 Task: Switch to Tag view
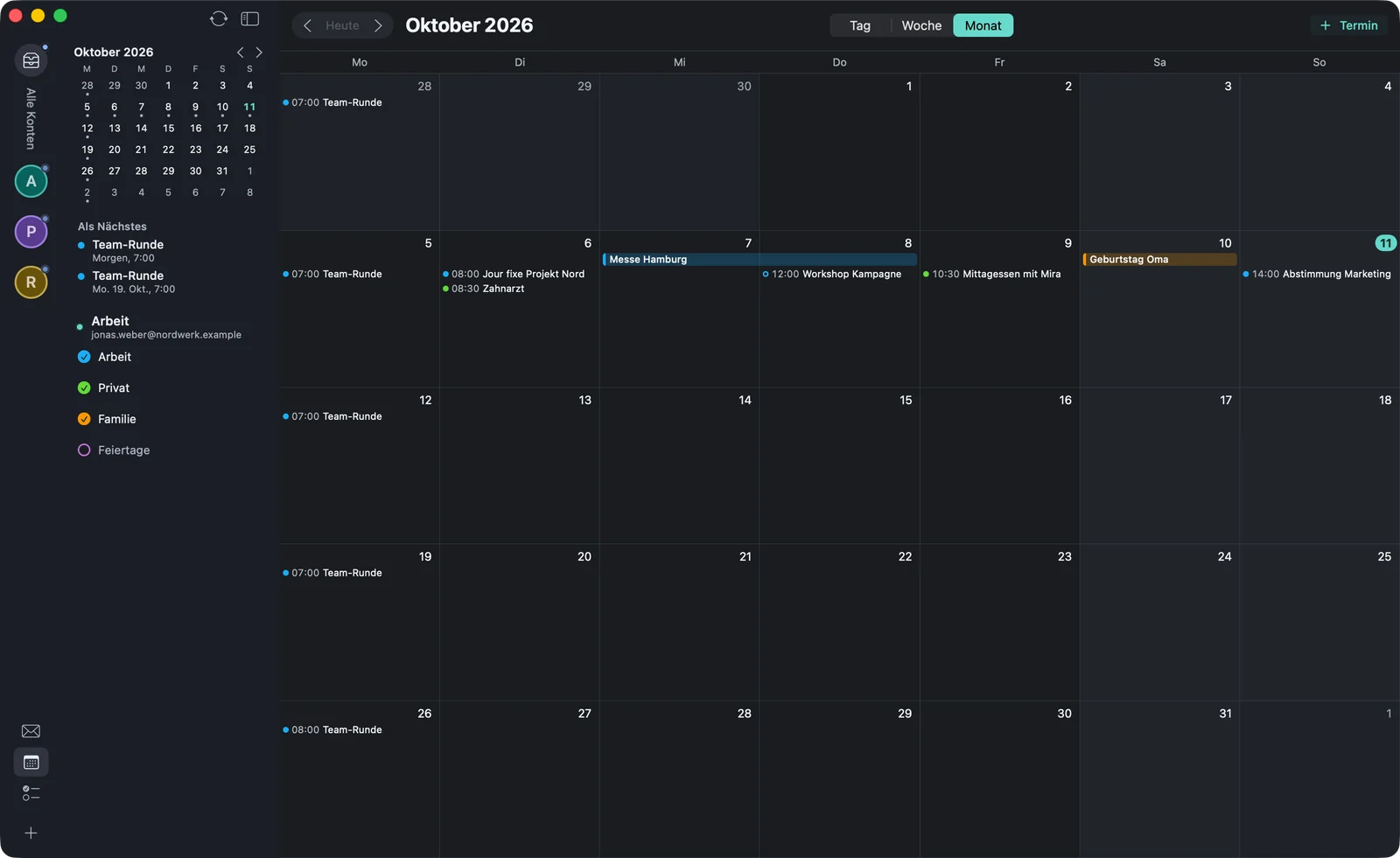pyautogui.click(x=860, y=25)
